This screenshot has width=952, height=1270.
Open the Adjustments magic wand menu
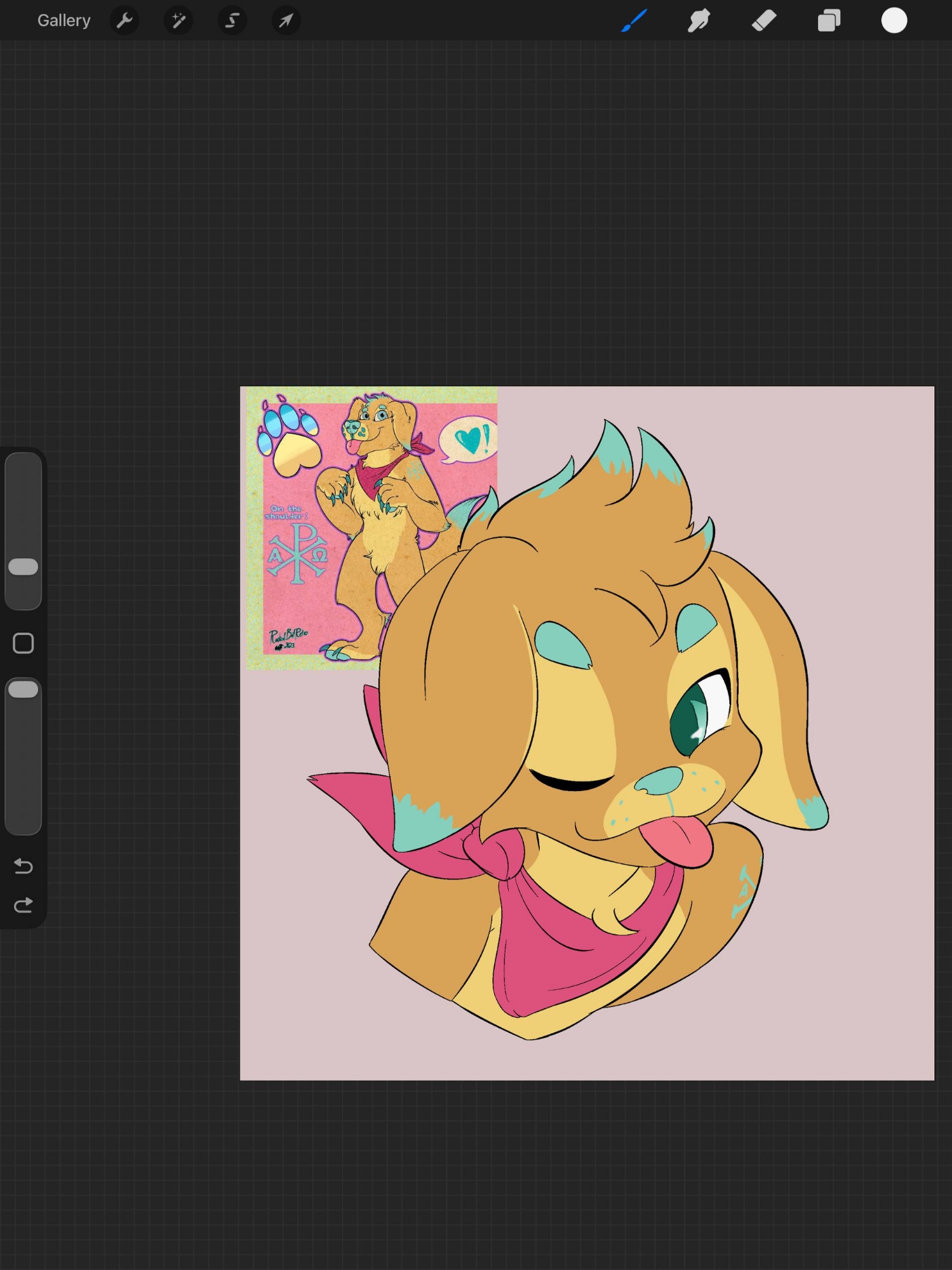[178, 21]
